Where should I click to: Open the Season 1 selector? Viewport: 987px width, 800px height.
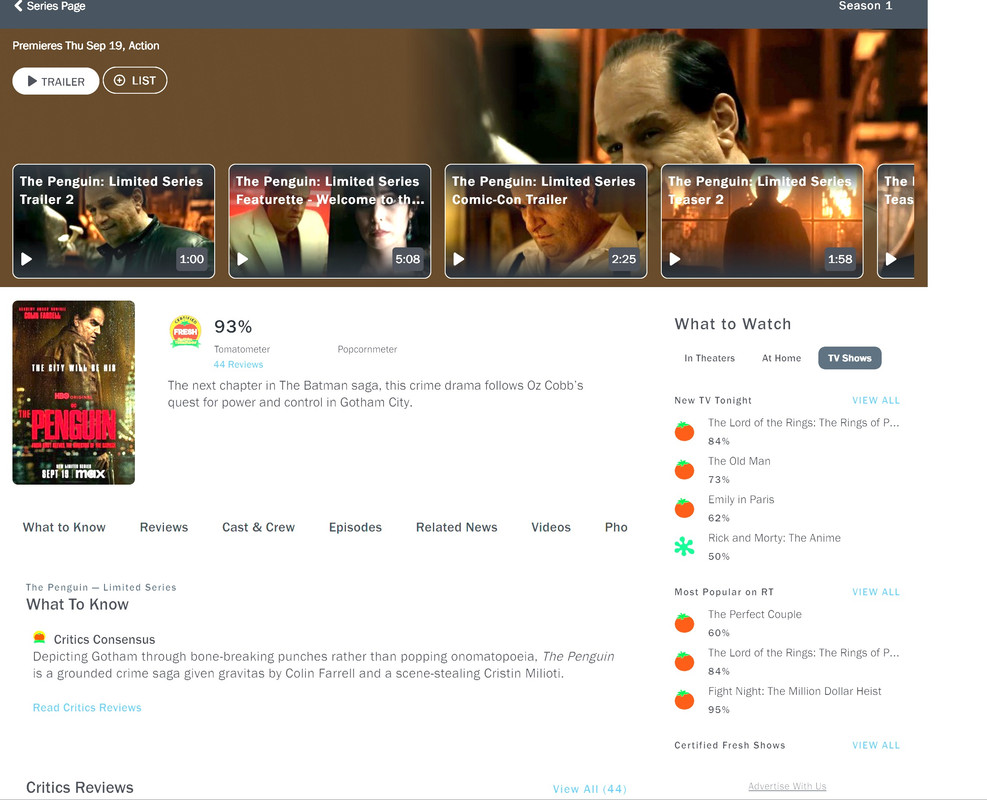(865, 6)
